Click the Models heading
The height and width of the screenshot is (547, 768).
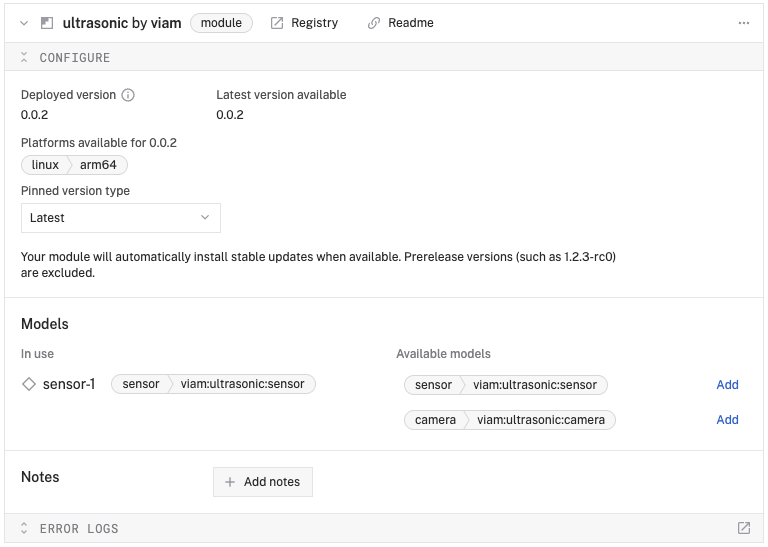45,324
